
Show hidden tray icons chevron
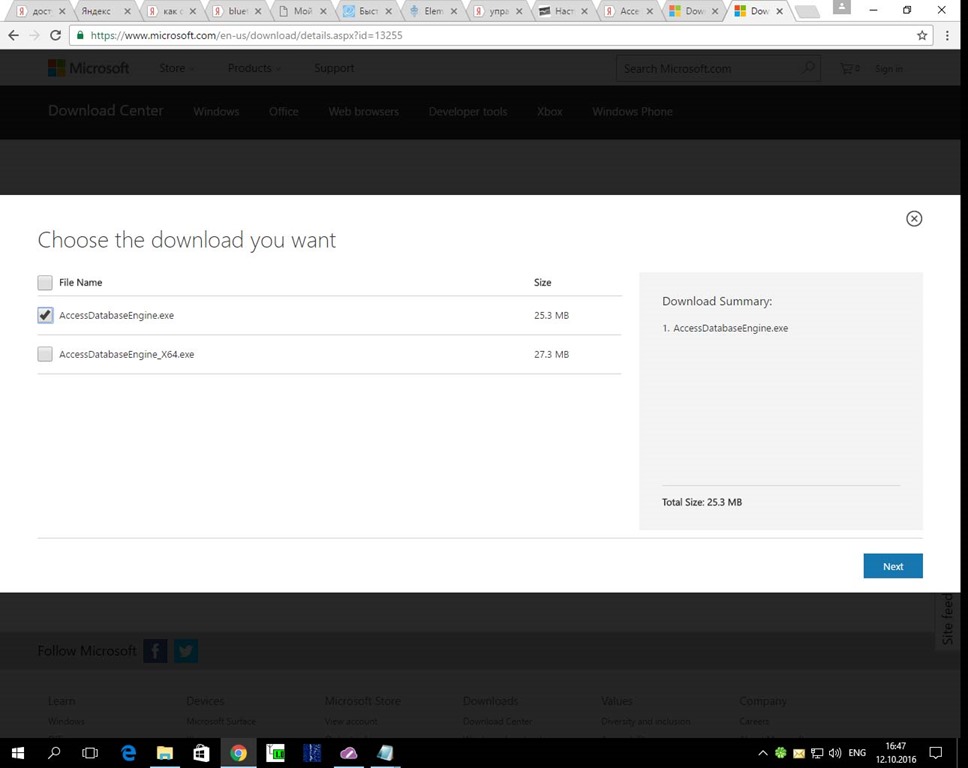[x=762, y=753]
